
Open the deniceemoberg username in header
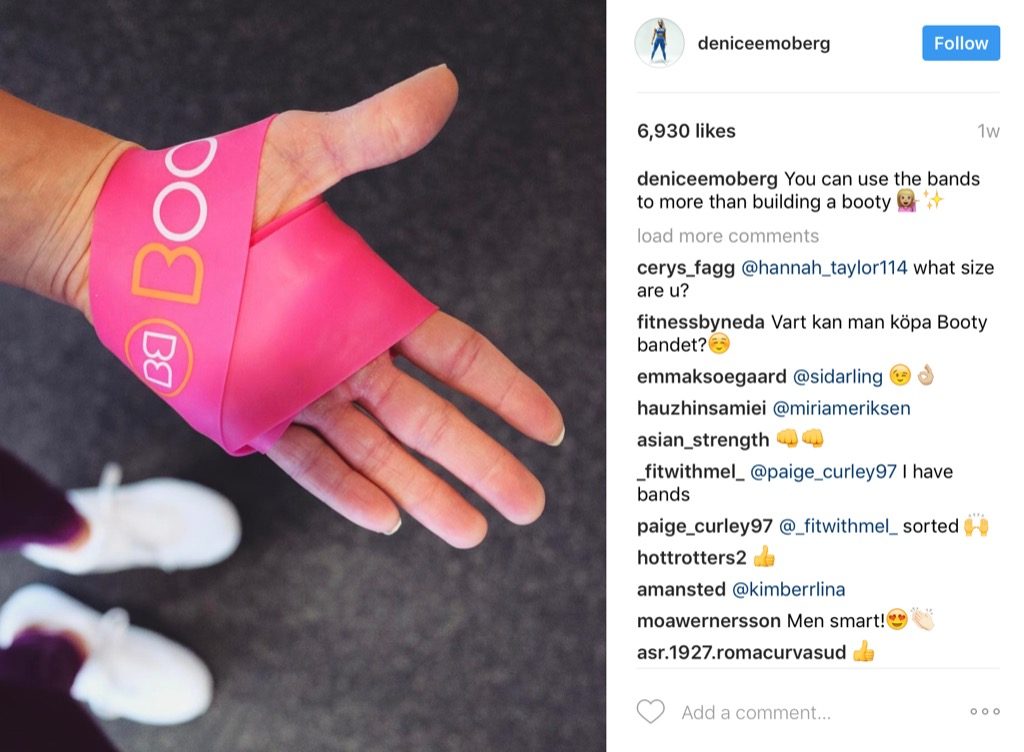[x=764, y=43]
